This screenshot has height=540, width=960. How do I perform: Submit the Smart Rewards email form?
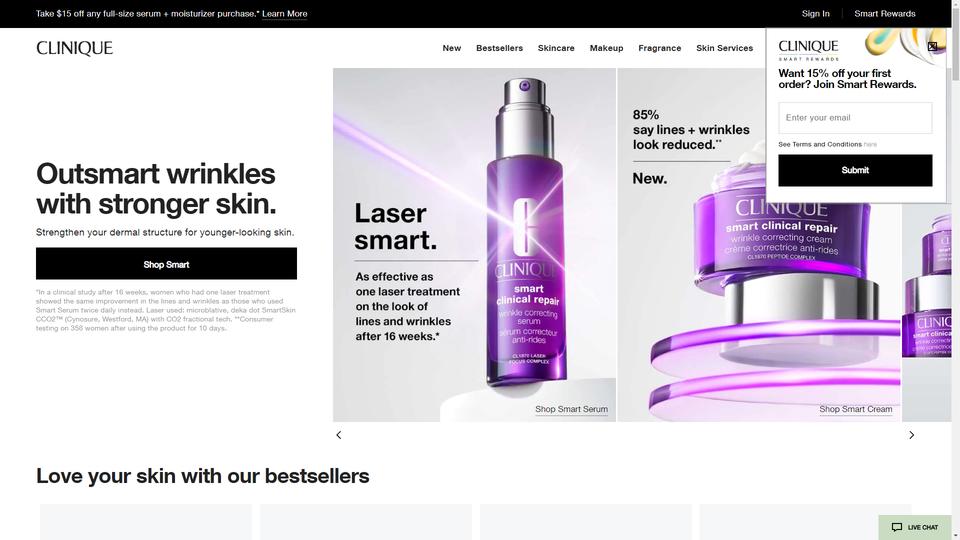click(855, 170)
